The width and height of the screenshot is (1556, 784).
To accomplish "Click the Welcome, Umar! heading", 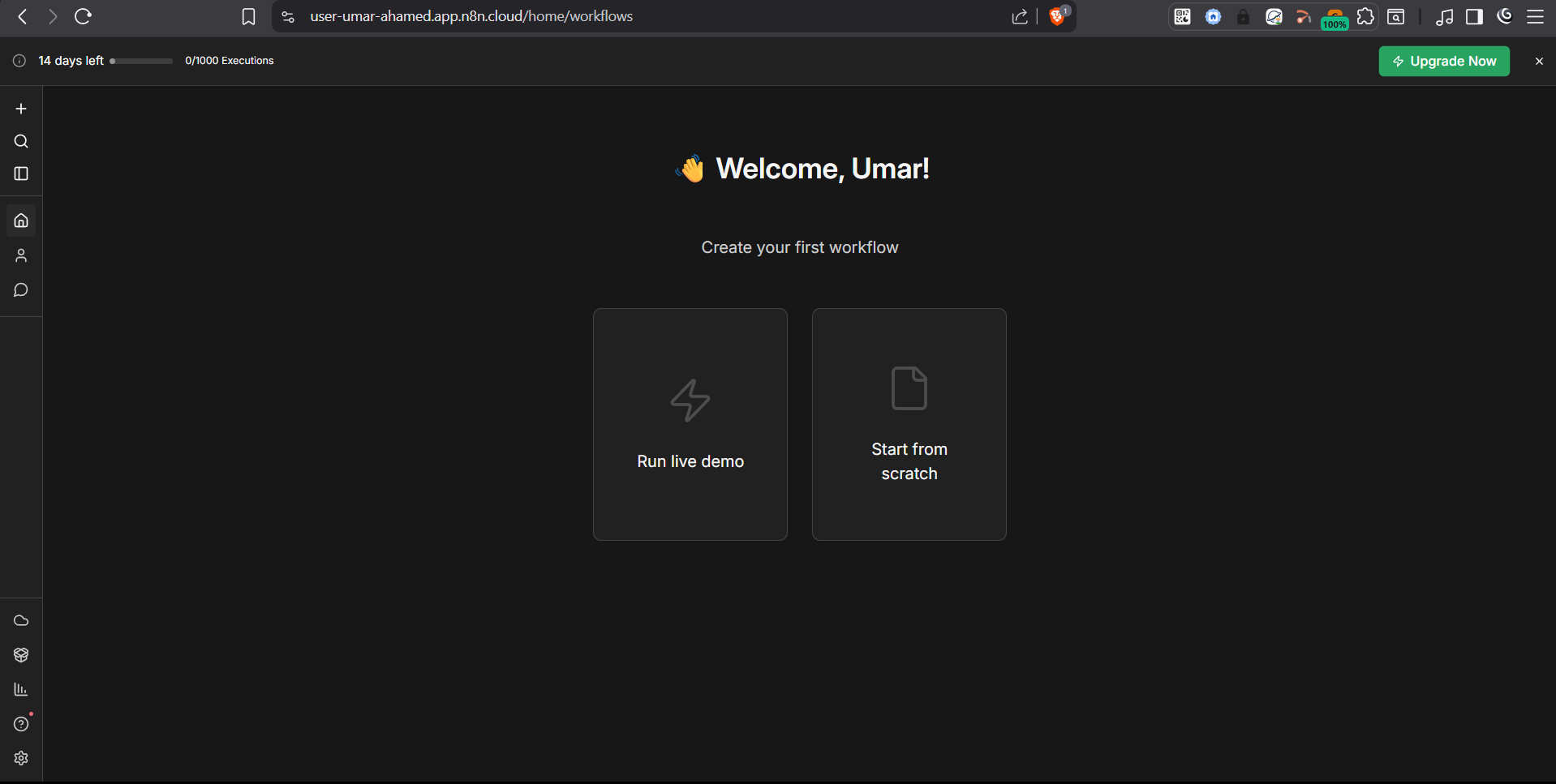I will coord(823,169).
